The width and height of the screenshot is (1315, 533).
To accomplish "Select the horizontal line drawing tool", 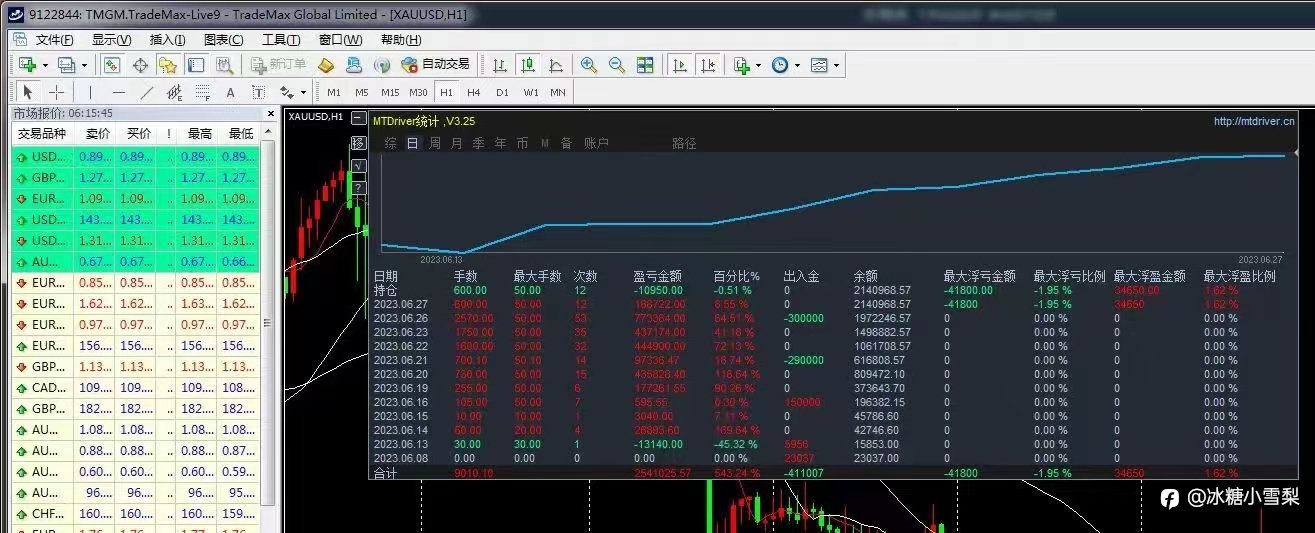I will point(118,92).
